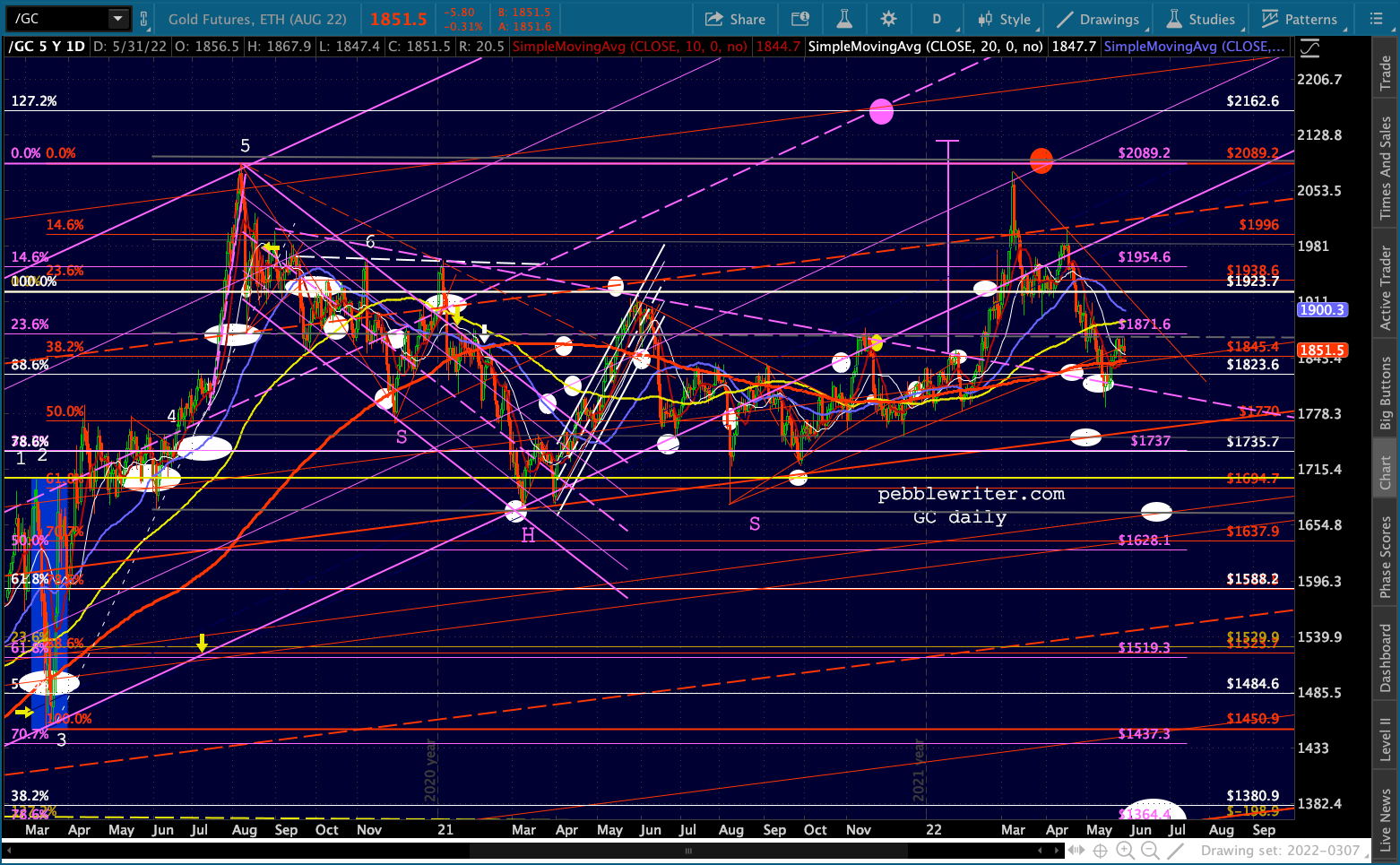Viewport: 1400px width, 865px height.
Task: Open chart settings gear icon
Action: (888, 19)
